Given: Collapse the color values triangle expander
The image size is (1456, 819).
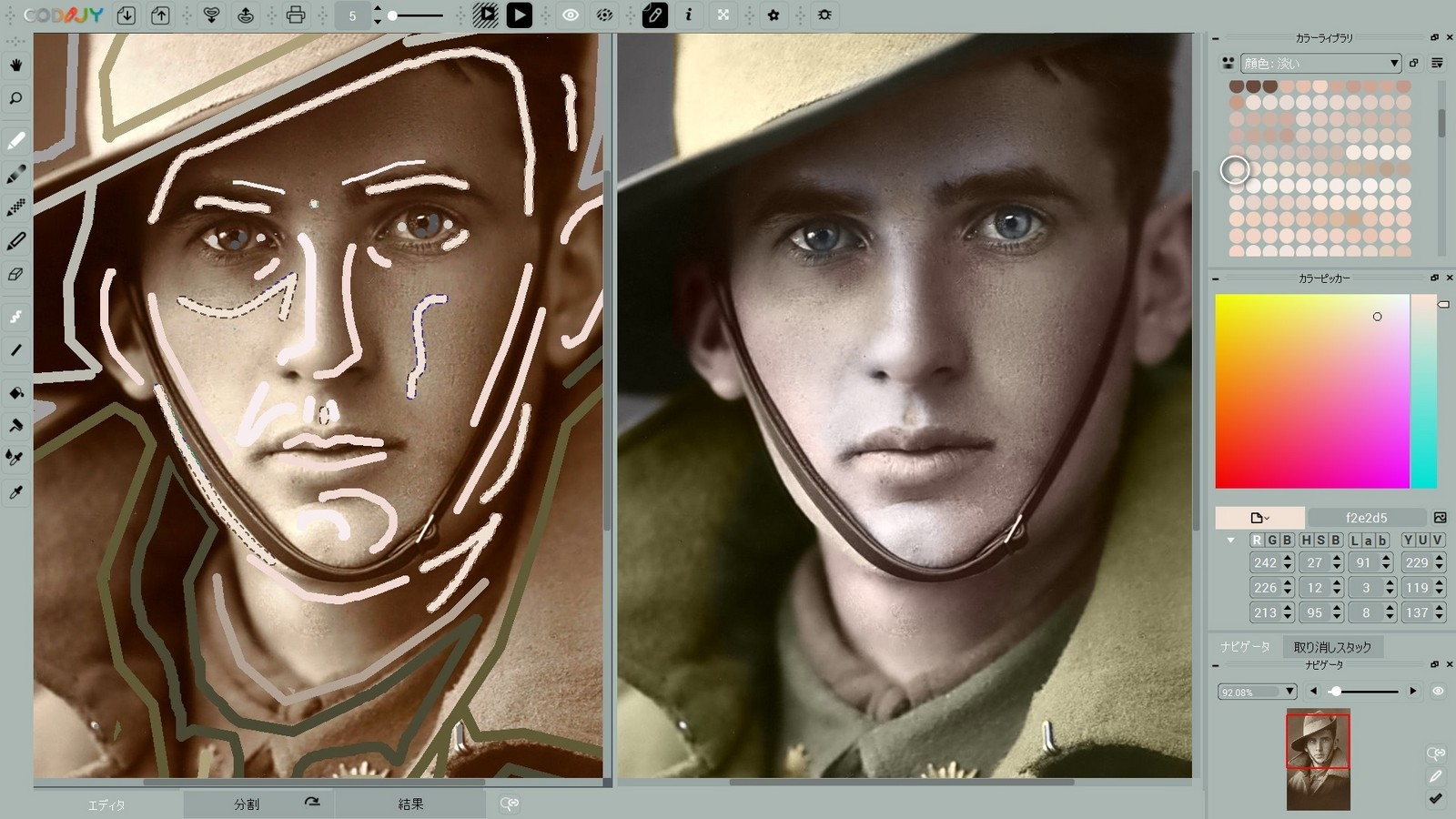Looking at the screenshot, I should pos(1230,541).
